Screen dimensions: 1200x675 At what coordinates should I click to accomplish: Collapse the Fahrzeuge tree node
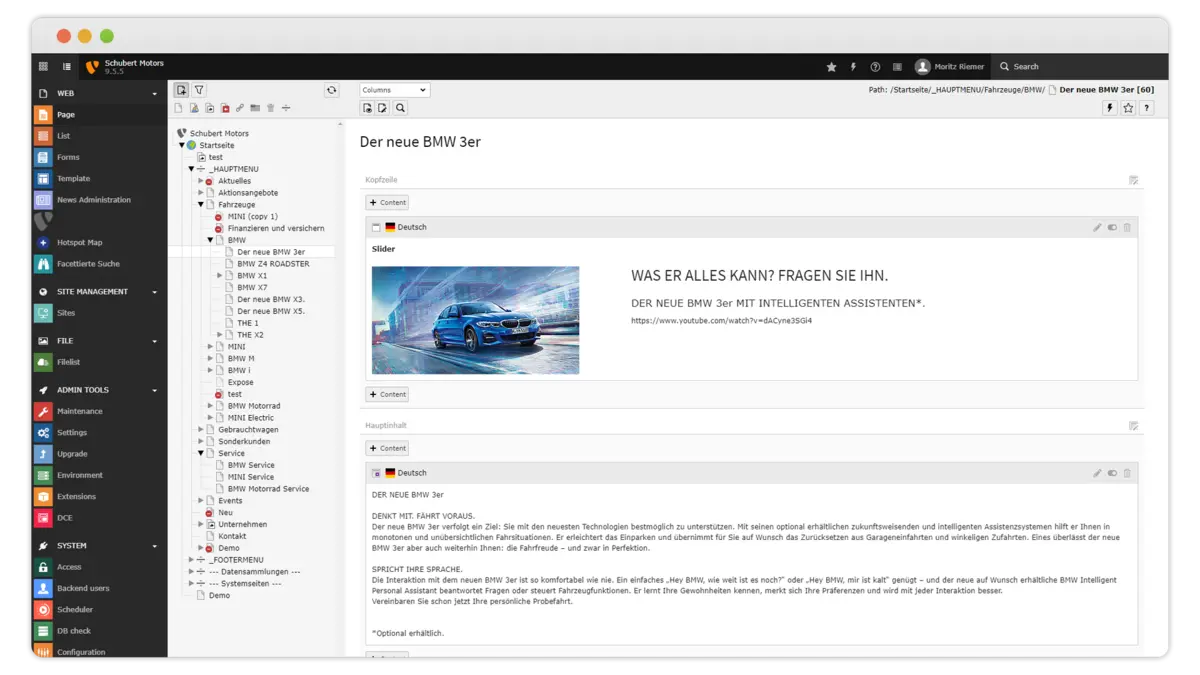click(200, 205)
